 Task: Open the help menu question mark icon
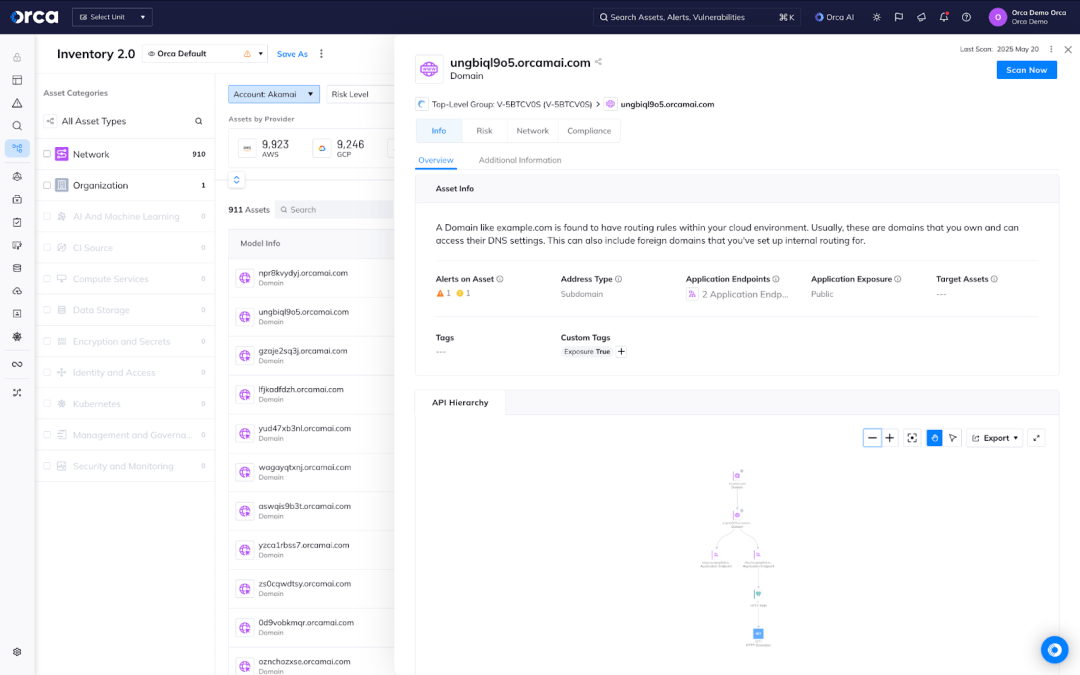coord(965,17)
